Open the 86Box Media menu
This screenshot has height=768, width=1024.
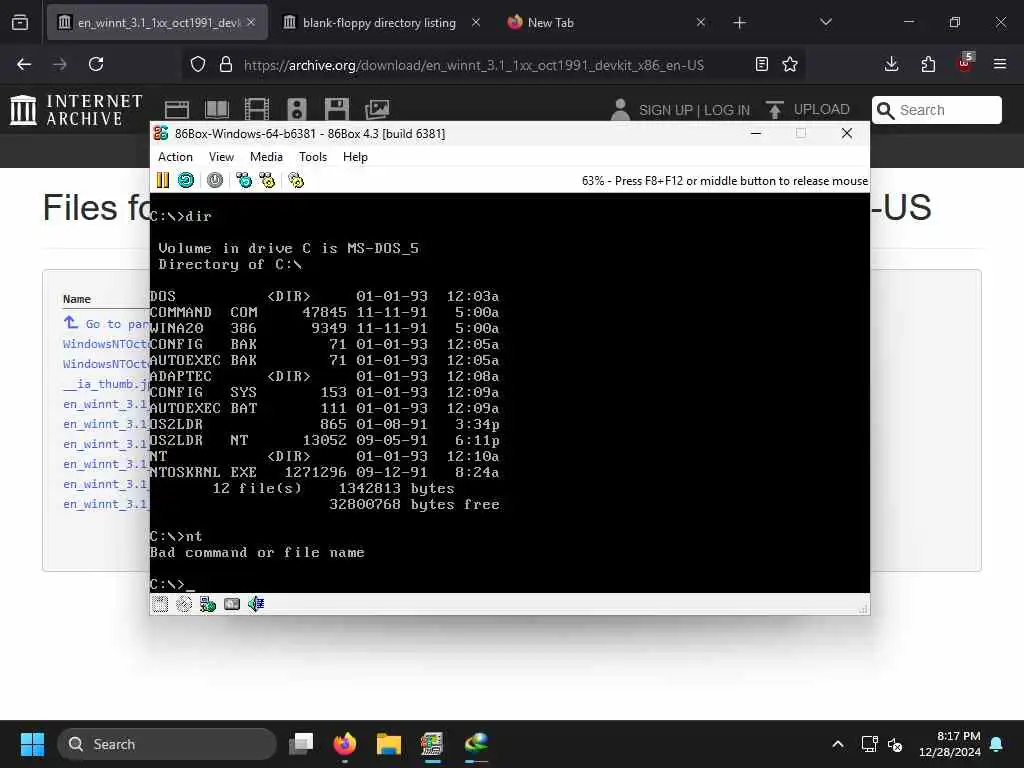[266, 157]
